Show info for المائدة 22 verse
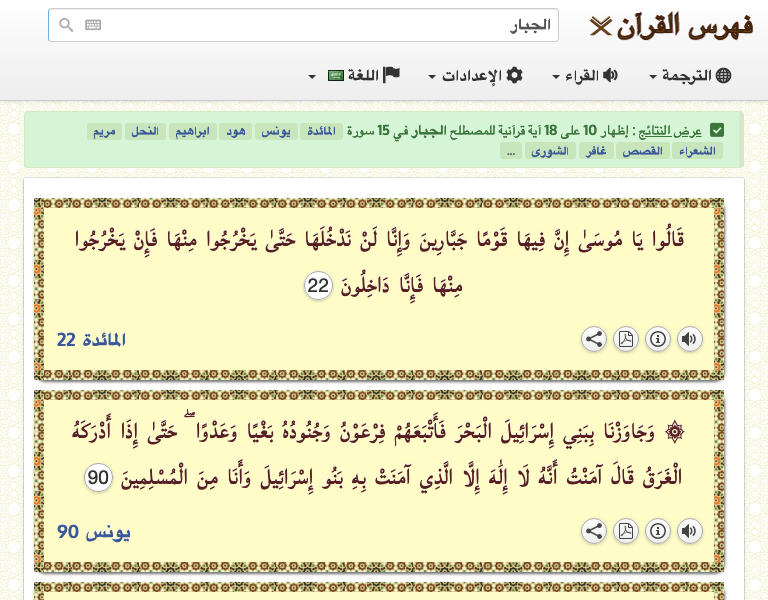The width and height of the screenshot is (768, 600). click(x=658, y=339)
